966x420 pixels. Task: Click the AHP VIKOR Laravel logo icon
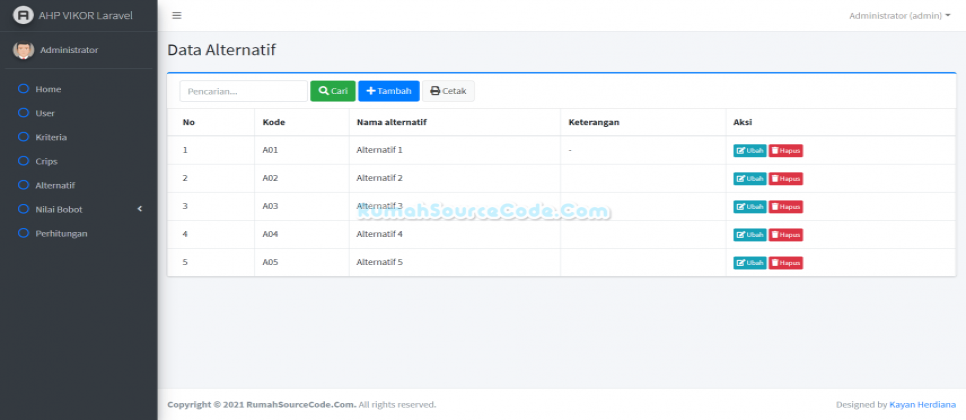[x=22, y=16]
